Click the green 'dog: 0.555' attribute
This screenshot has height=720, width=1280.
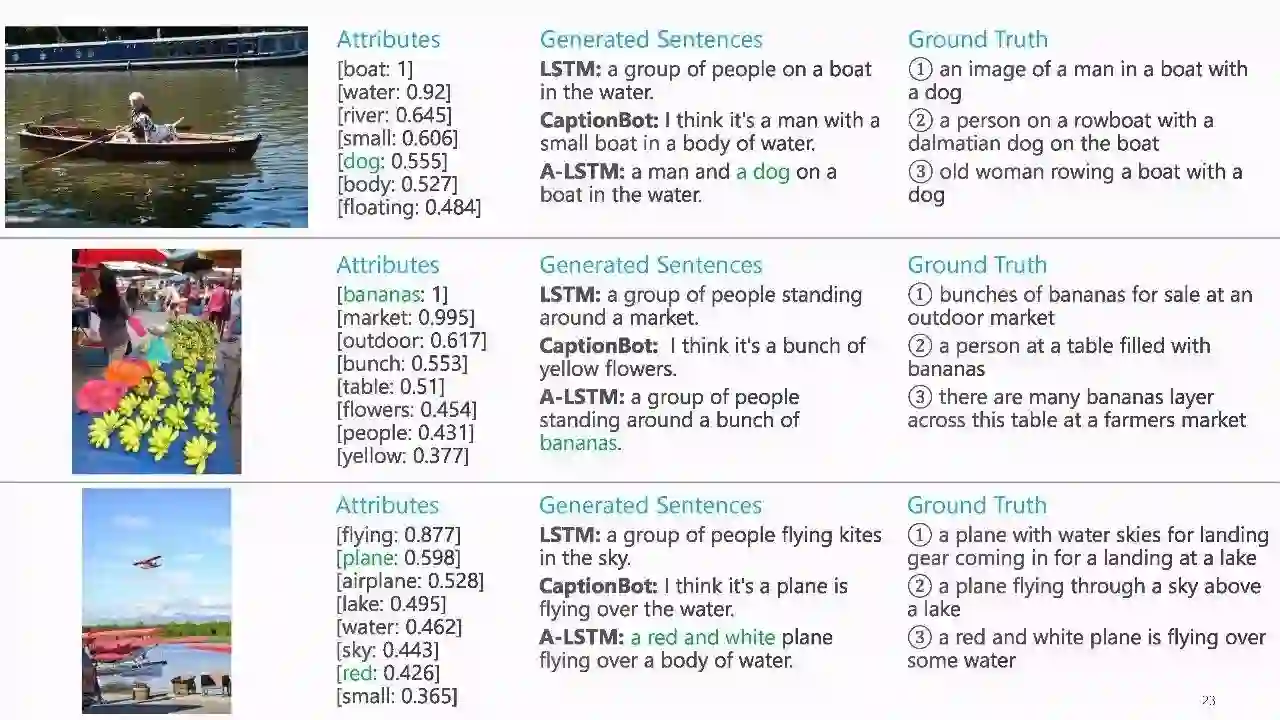[393, 161]
